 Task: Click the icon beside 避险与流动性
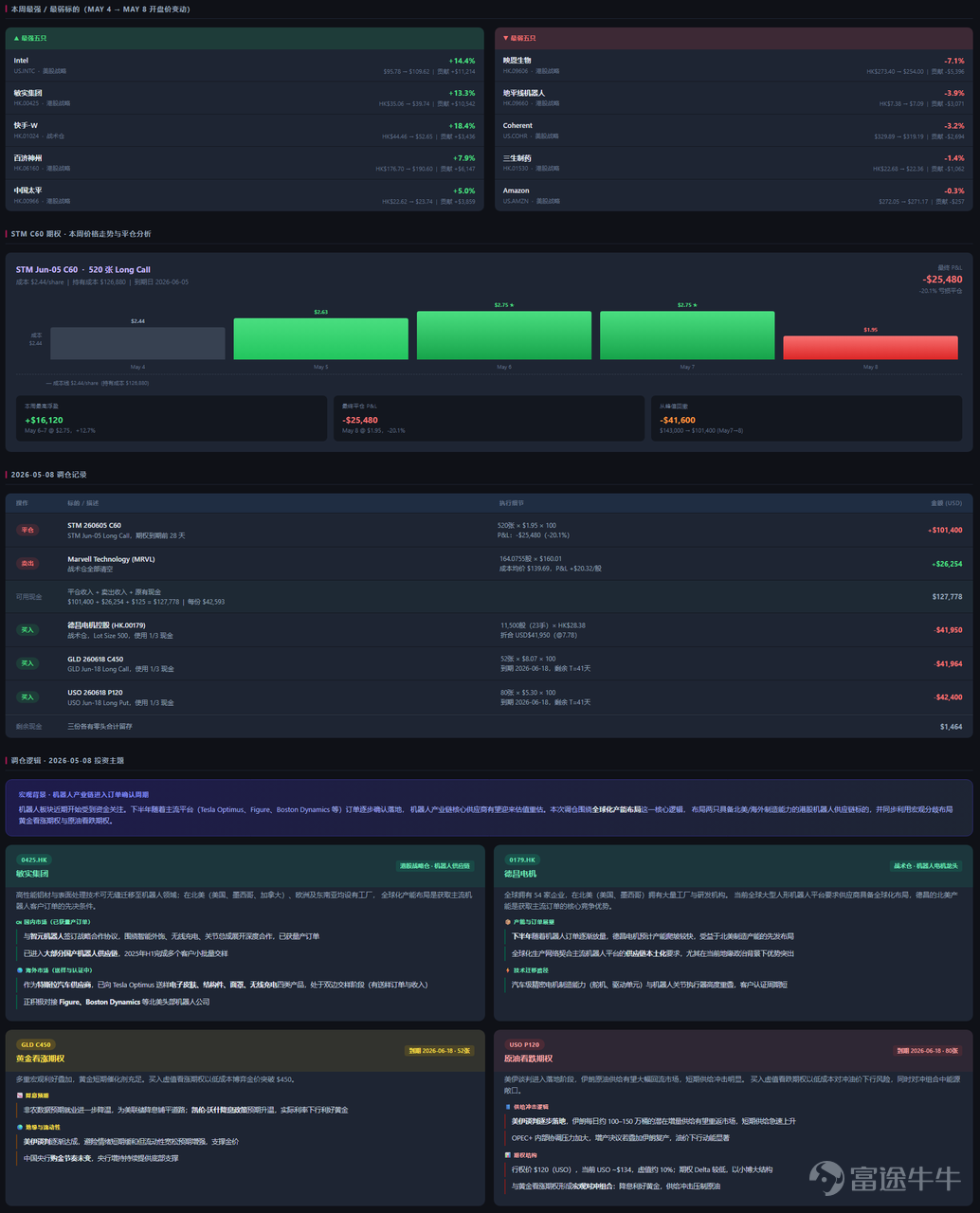(20, 1127)
